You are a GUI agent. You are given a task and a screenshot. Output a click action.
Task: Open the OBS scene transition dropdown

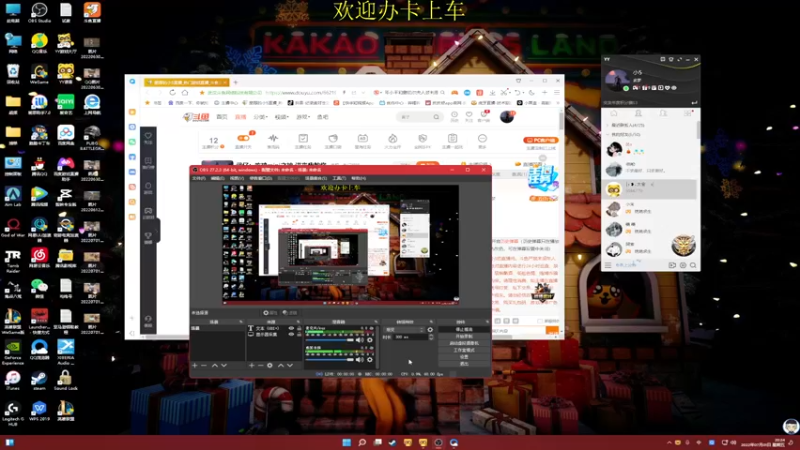[x=404, y=330]
